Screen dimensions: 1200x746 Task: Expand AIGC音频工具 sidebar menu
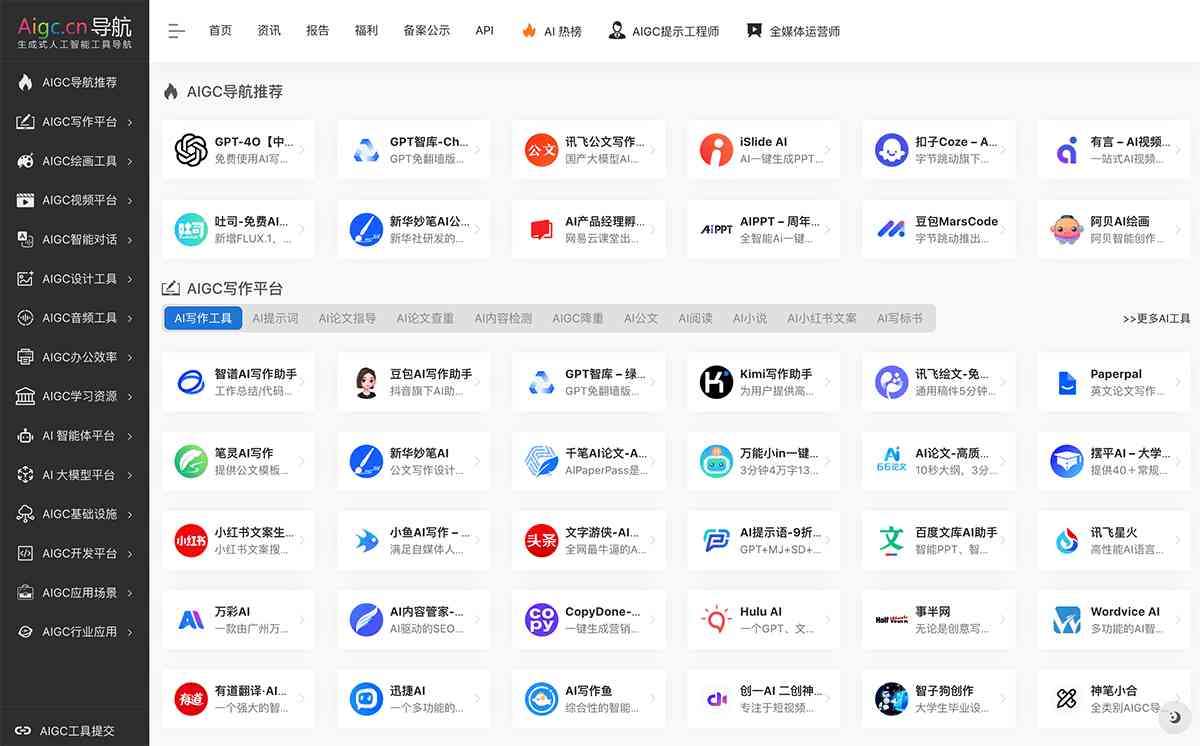click(x=74, y=318)
